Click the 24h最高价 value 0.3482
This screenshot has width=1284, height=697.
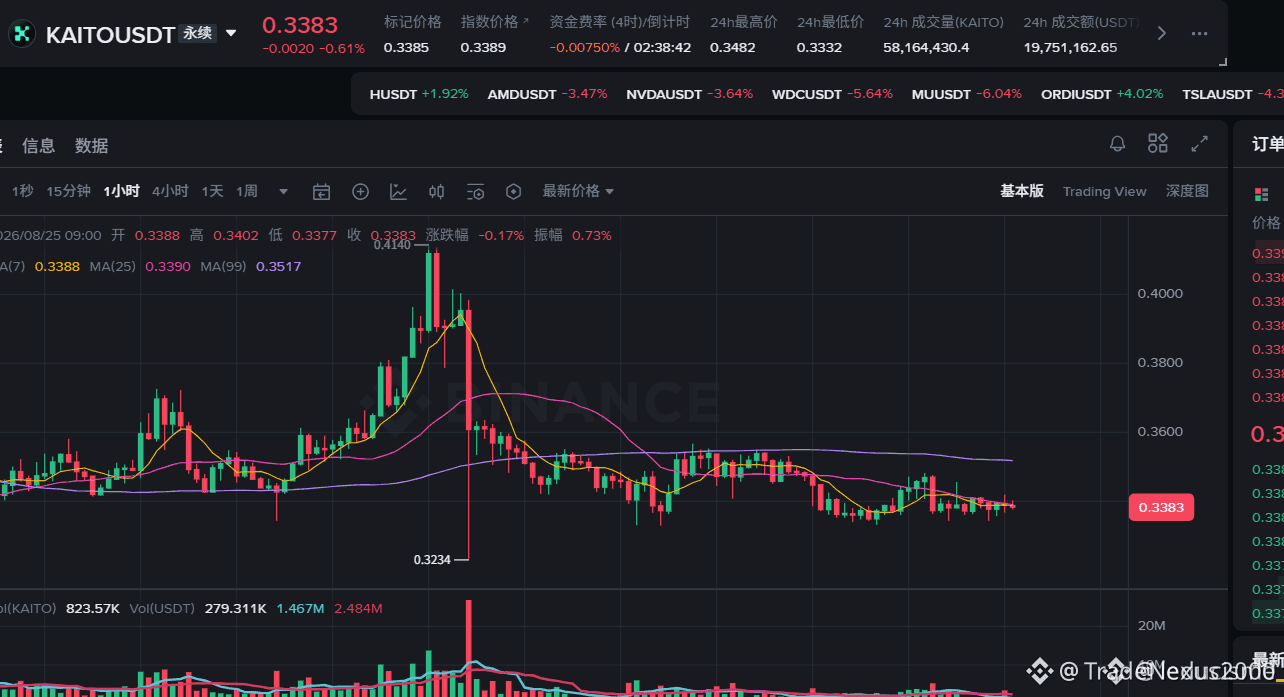(x=733, y=47)
